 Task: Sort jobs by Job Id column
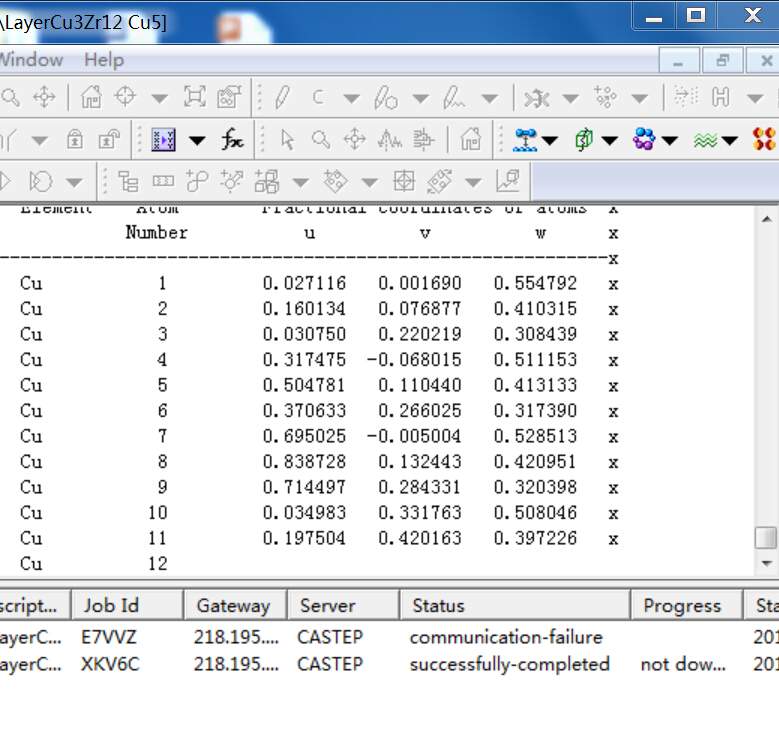[x=128, y=605]
